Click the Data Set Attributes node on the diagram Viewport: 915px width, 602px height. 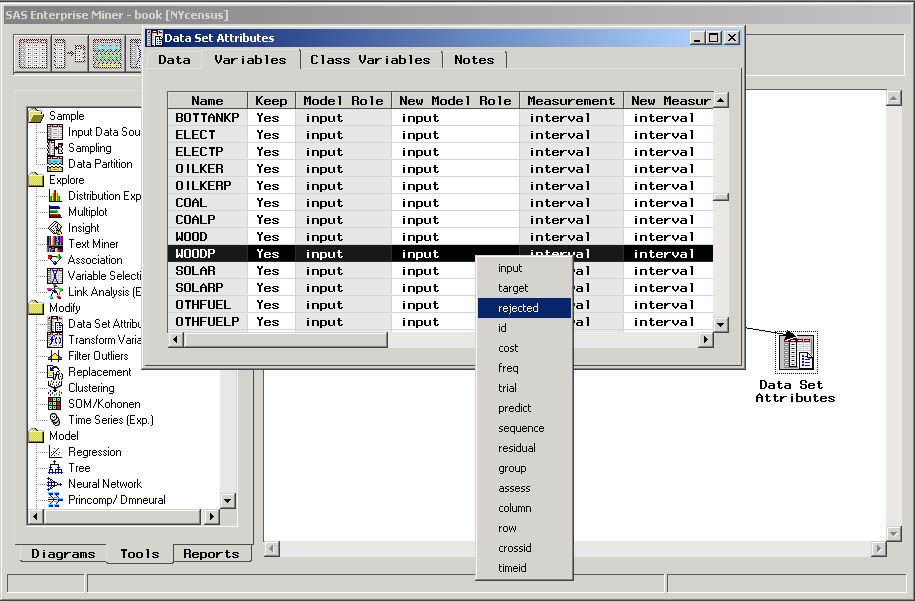796,352
